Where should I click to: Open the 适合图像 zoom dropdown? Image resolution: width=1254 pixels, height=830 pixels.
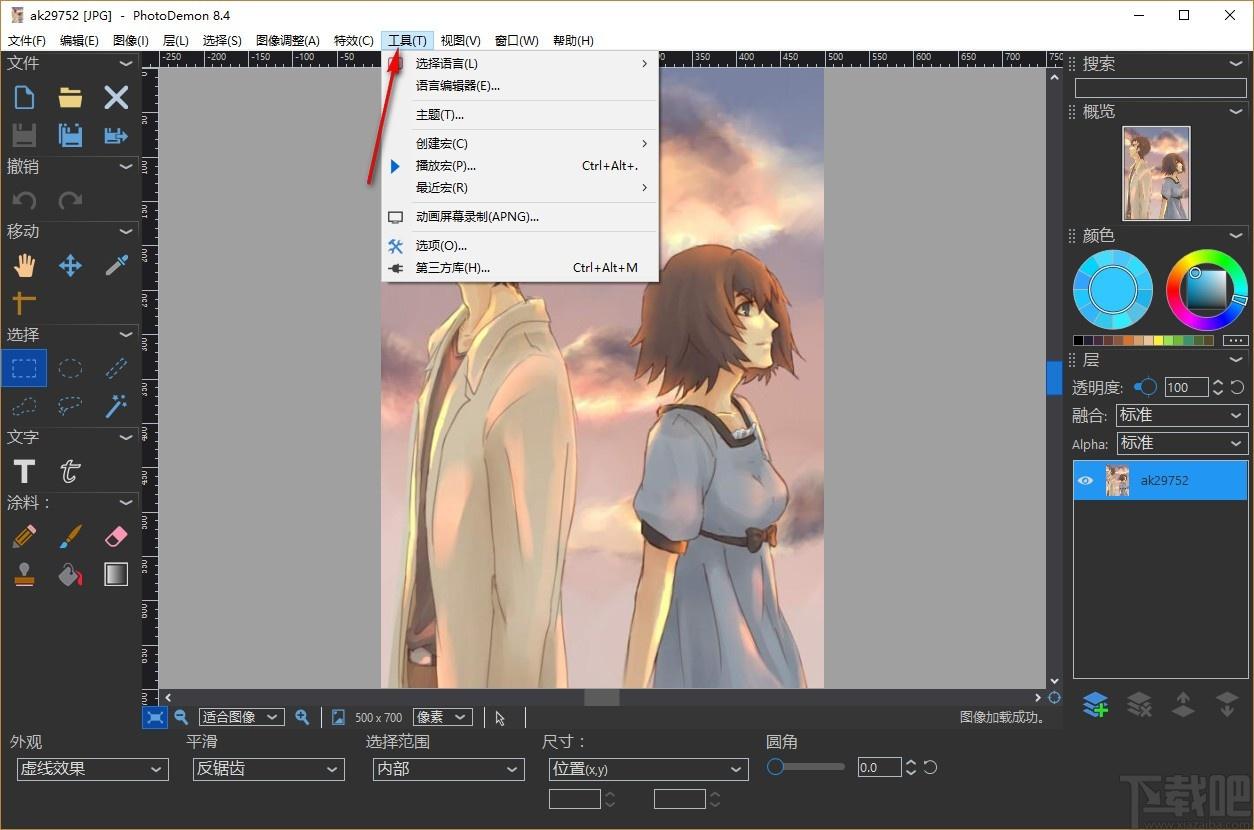coord(241,717)
